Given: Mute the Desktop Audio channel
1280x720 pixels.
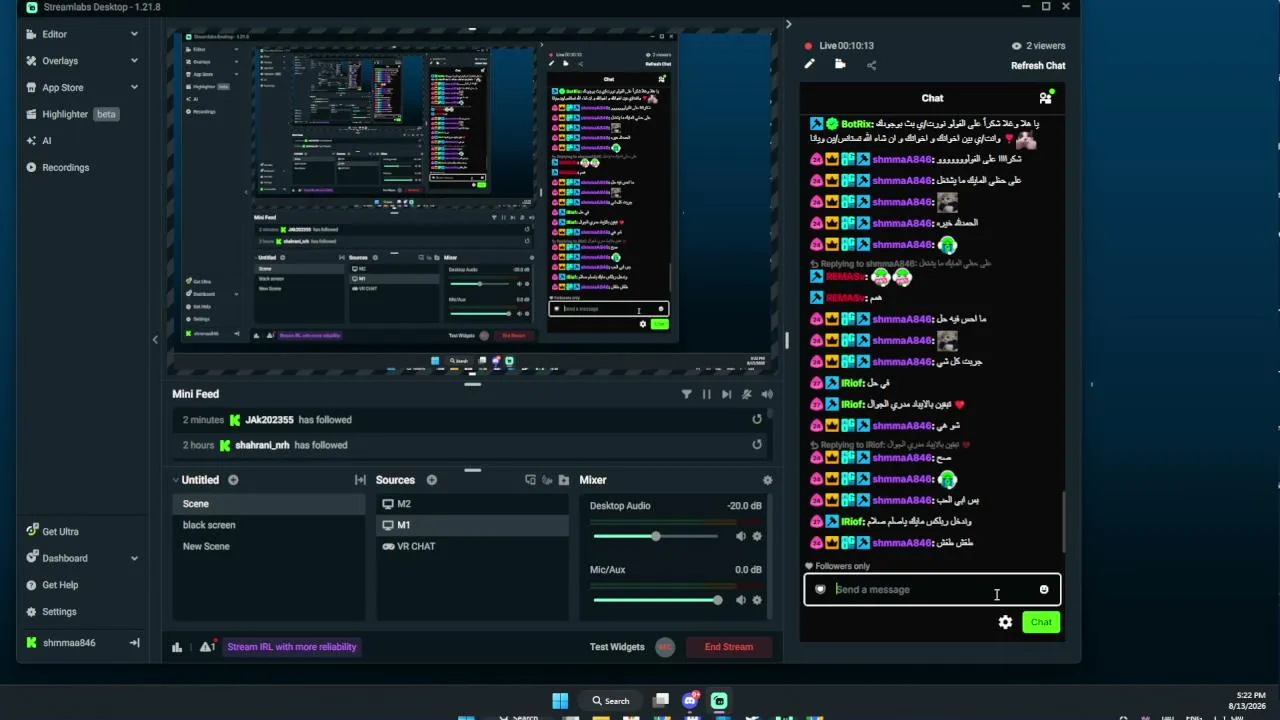Looking at the screenshot, I should coord(741,537).
